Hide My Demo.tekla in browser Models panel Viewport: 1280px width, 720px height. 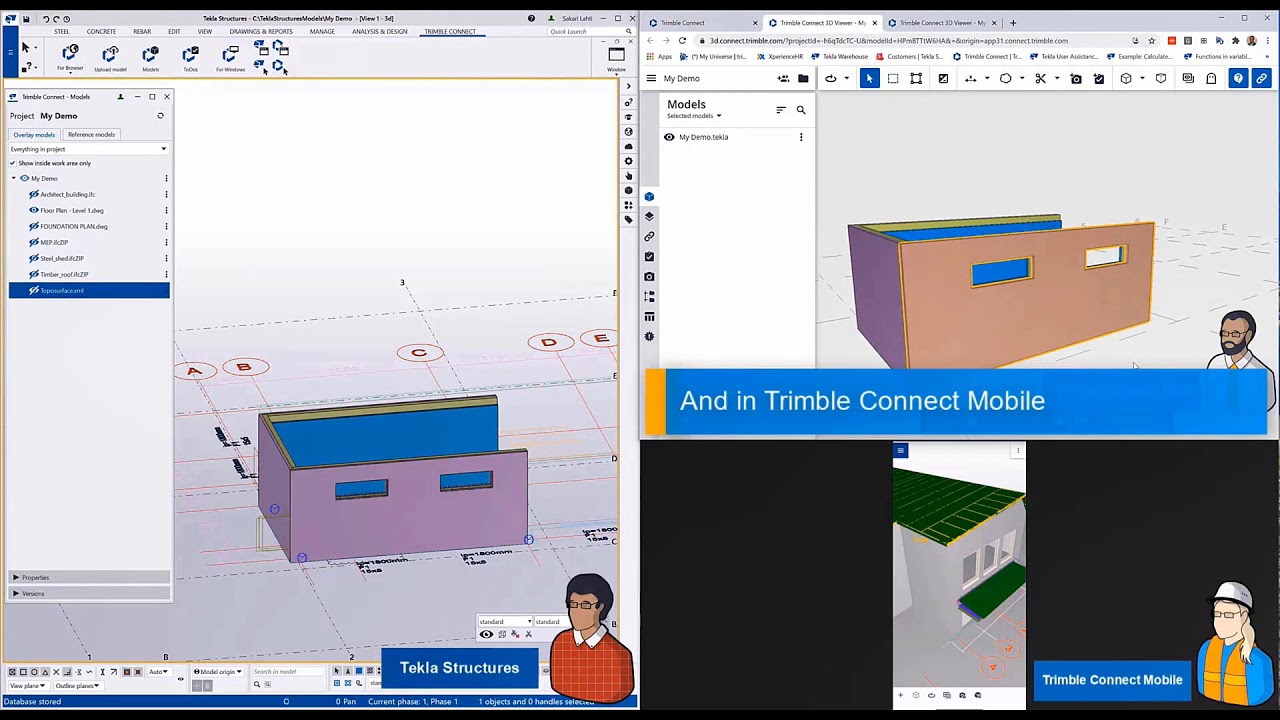pyautogui.click(x=669, y=137)
